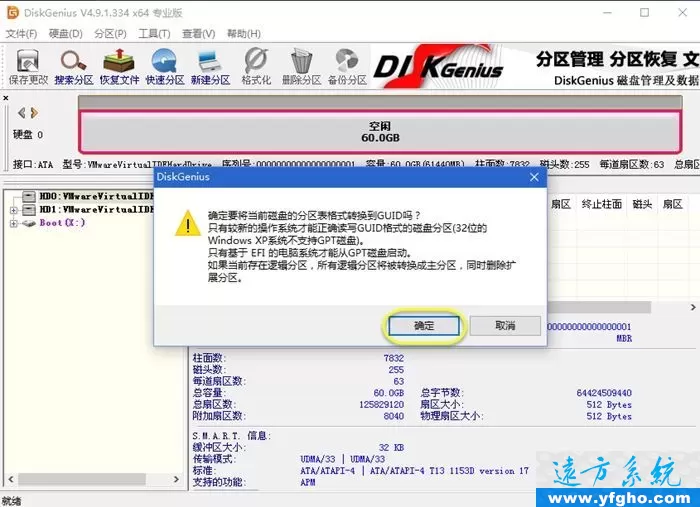Click the 缓冲区大小 value 32 KB
The height and width of the screenshot is (507, 700).
click(391, 447)
